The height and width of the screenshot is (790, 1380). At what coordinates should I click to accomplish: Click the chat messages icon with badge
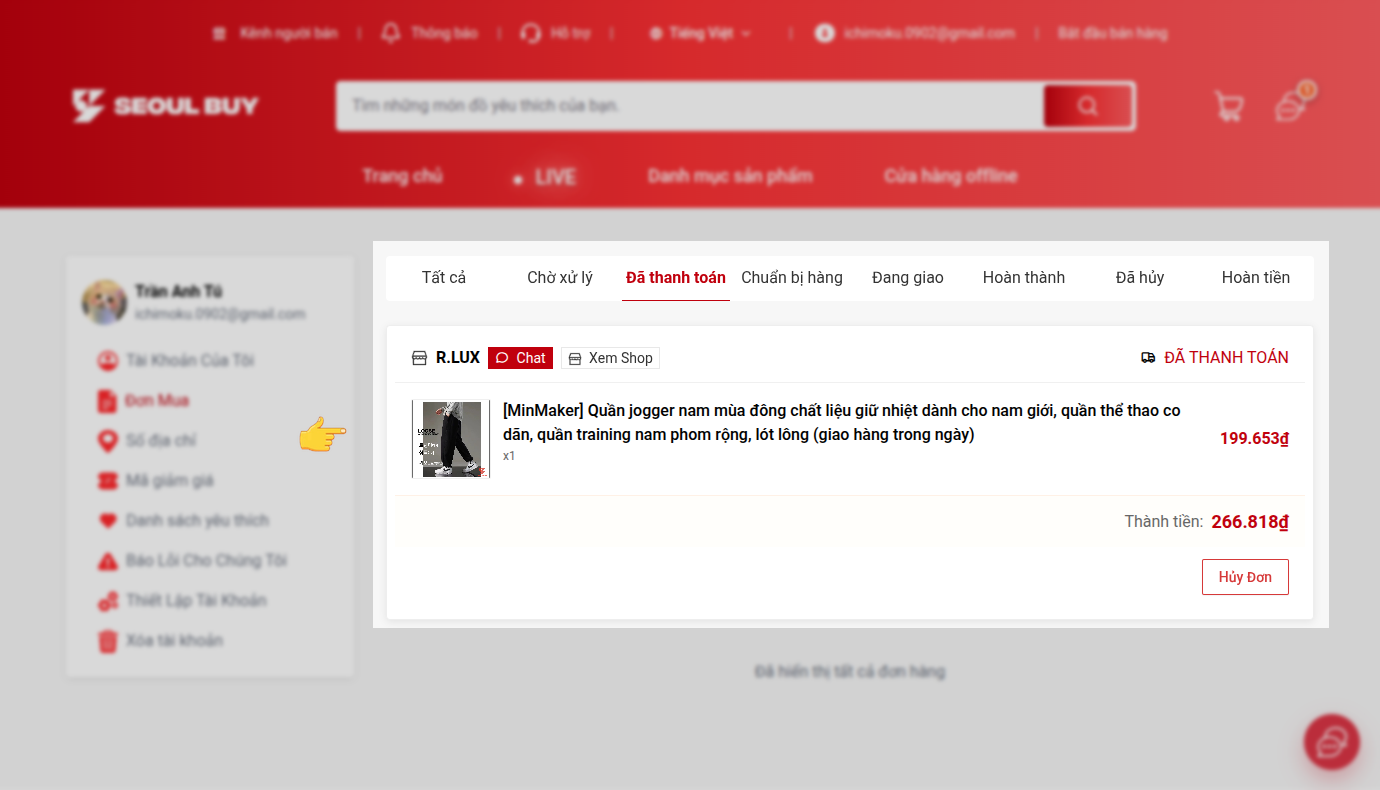coord(1292,105)
